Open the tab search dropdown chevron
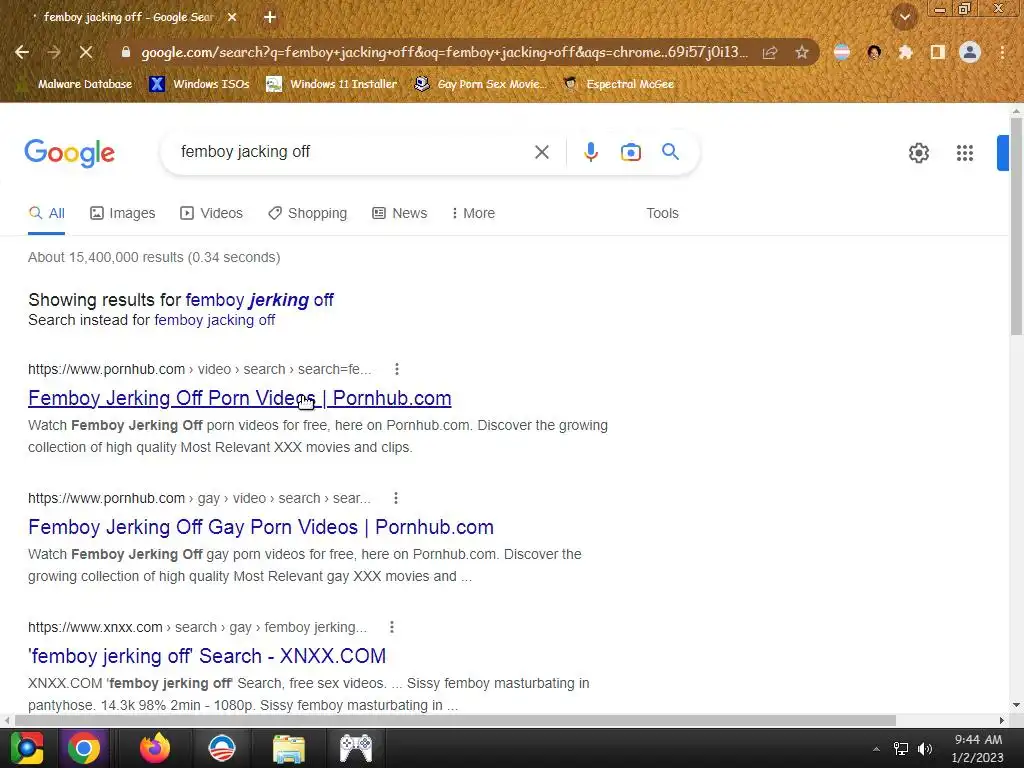This screenshot has height=768, width=1024. 904,17
